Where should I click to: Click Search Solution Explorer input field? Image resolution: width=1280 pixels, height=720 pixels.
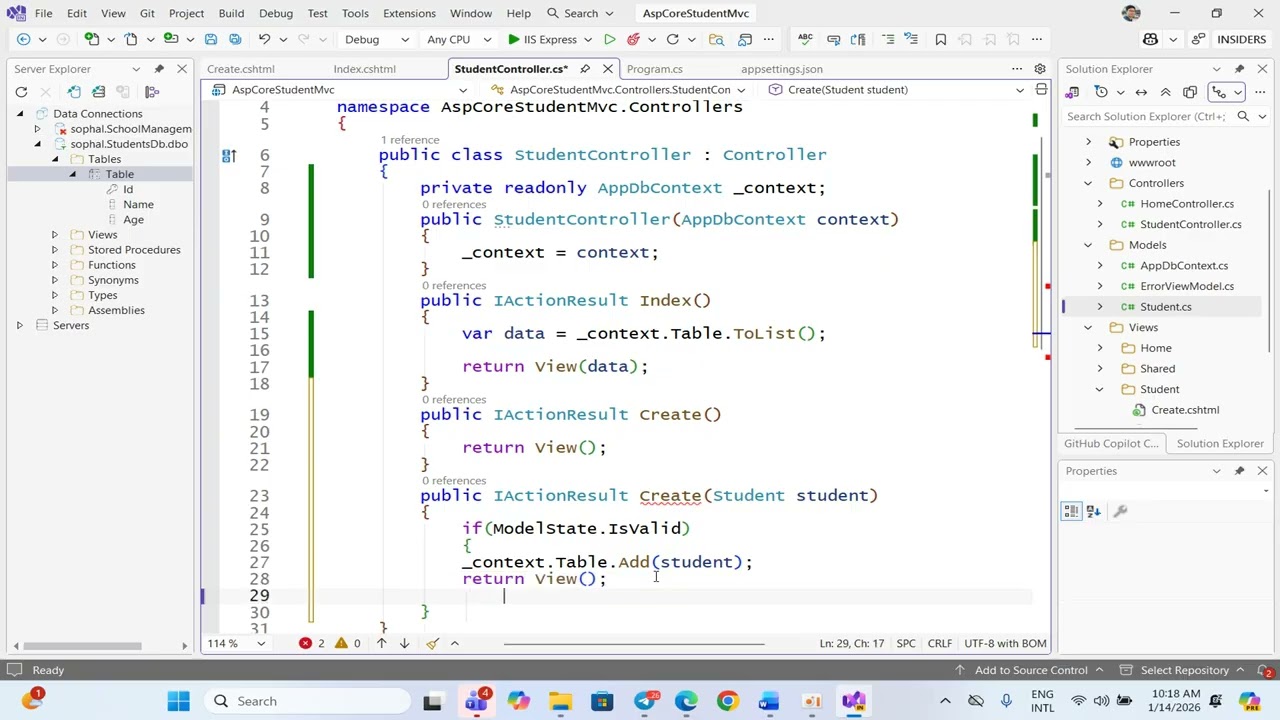click(1145, 116)
